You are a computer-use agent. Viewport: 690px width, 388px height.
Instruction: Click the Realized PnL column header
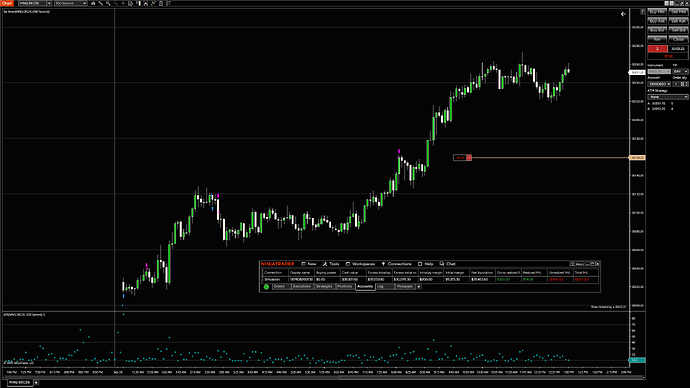534,273
